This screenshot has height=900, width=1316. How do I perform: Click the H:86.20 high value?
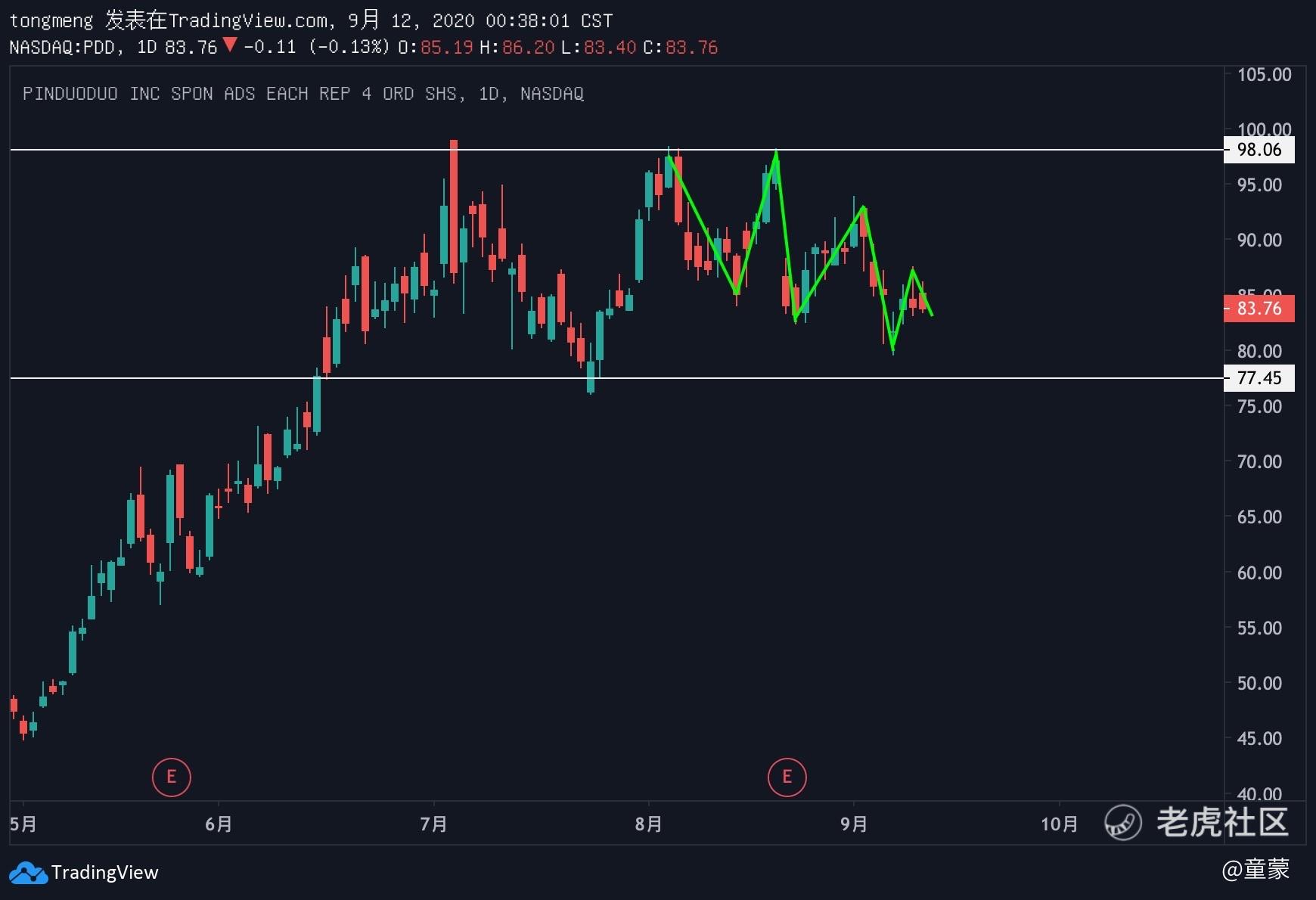(x=517, y=47)
